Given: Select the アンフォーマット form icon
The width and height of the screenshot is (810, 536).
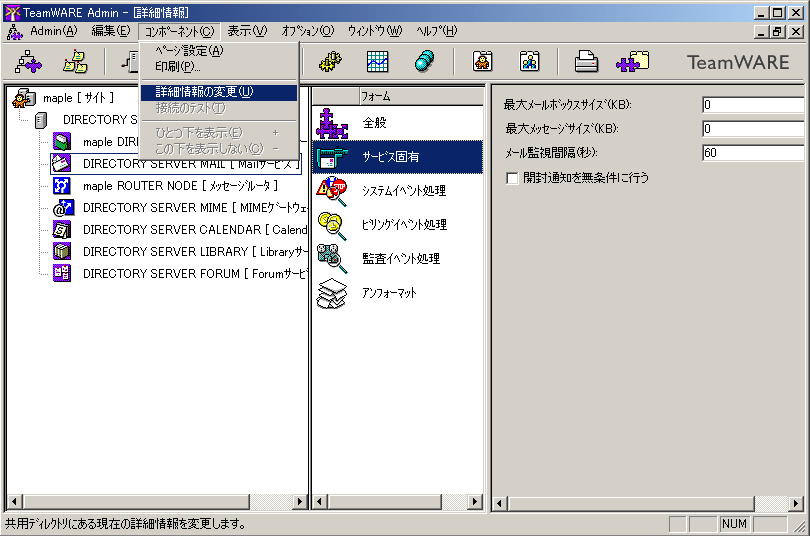Looking at the screenshot, I should [x=332, y=293].
